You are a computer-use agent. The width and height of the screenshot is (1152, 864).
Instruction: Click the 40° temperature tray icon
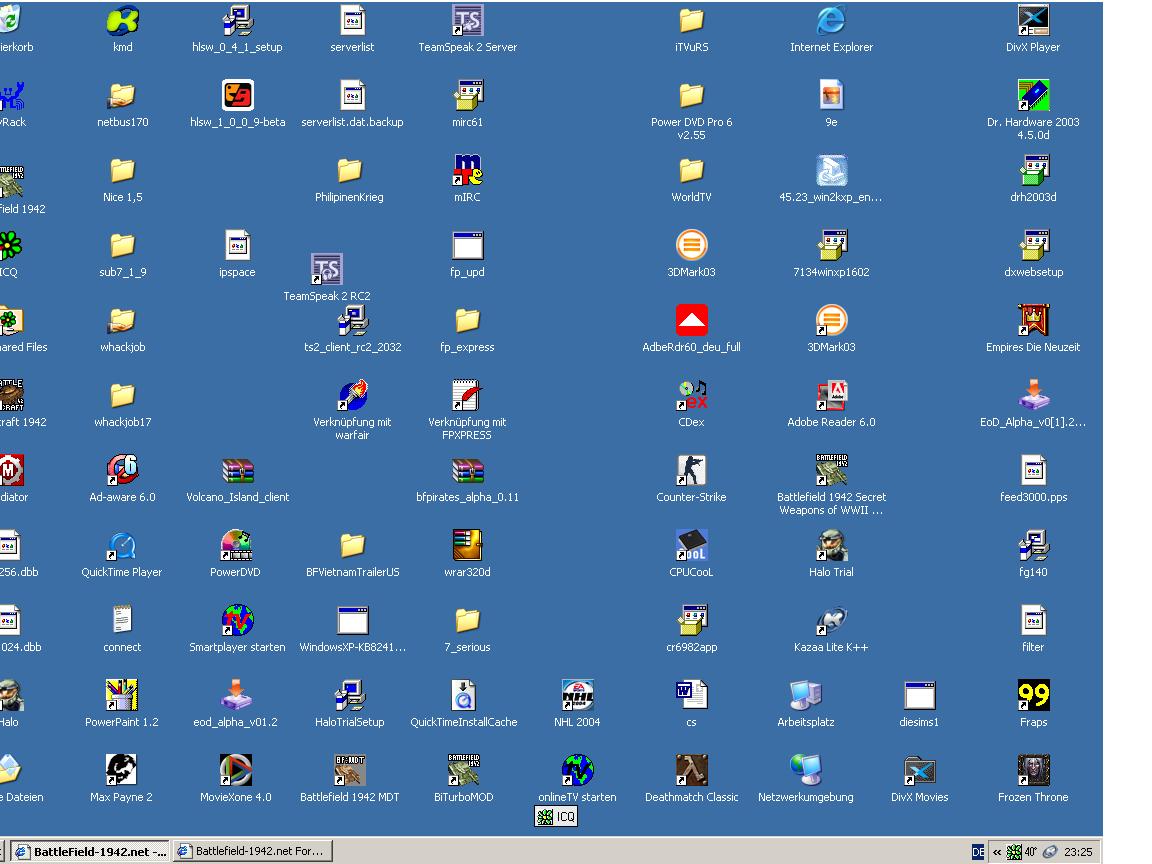1031,852
